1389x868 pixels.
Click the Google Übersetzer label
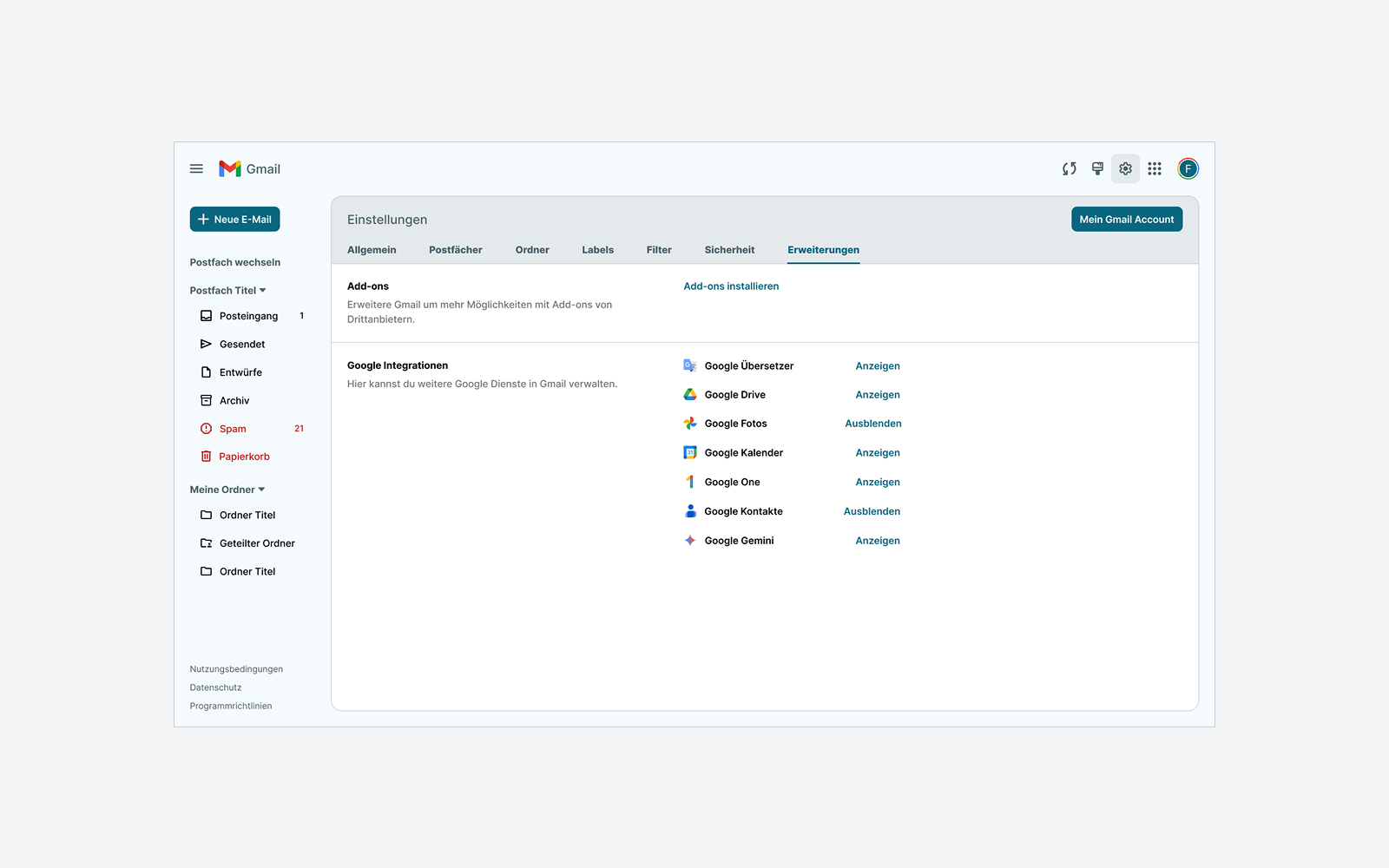click(x=749, y=366)
